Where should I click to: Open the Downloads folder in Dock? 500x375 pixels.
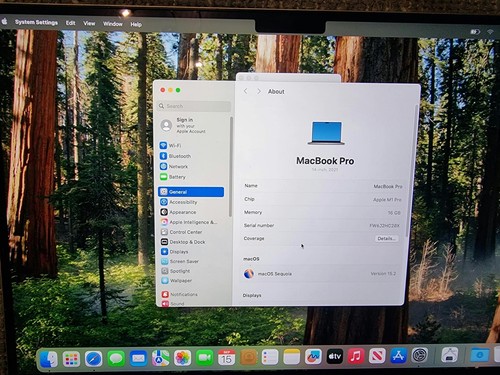(480, 354)
